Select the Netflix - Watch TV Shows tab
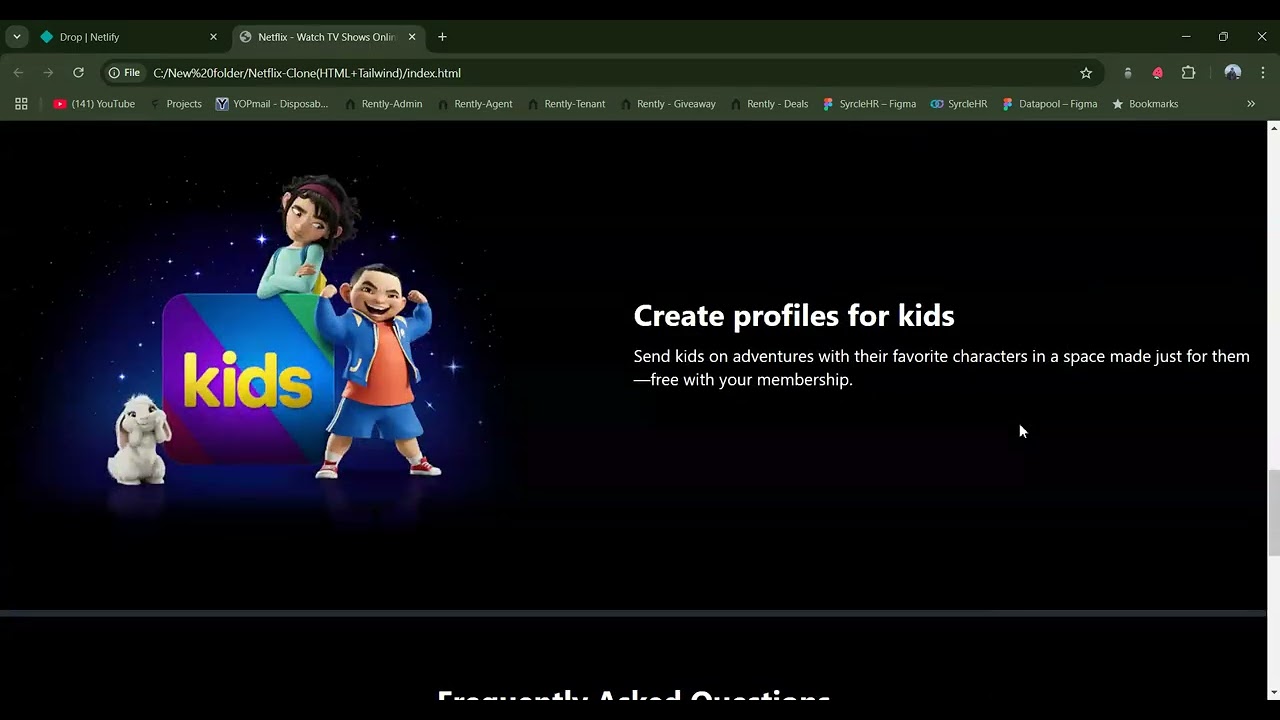Screen dimensions: 1280x720 (329, 37)
